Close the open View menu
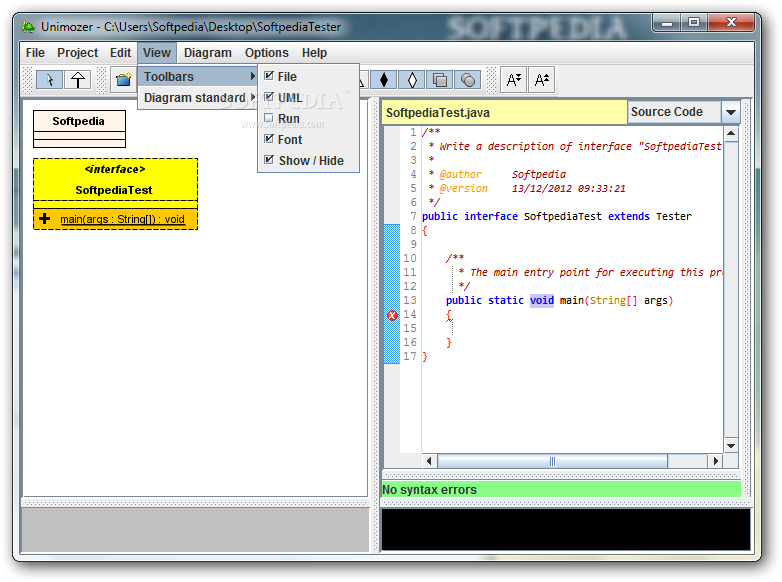This screenshot has height=582, width=782. [157, 53]
